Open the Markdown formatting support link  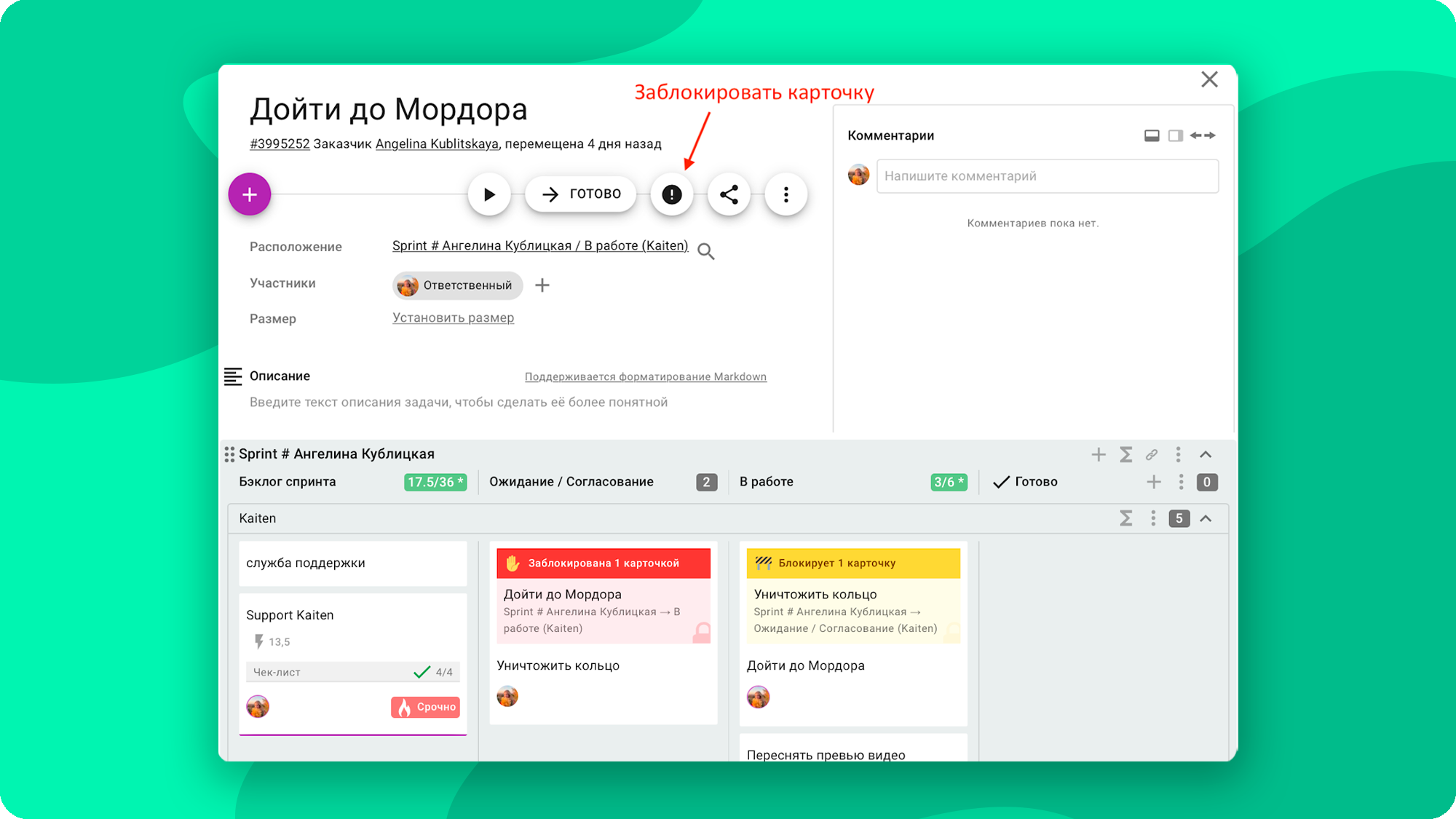coord(646,376)
